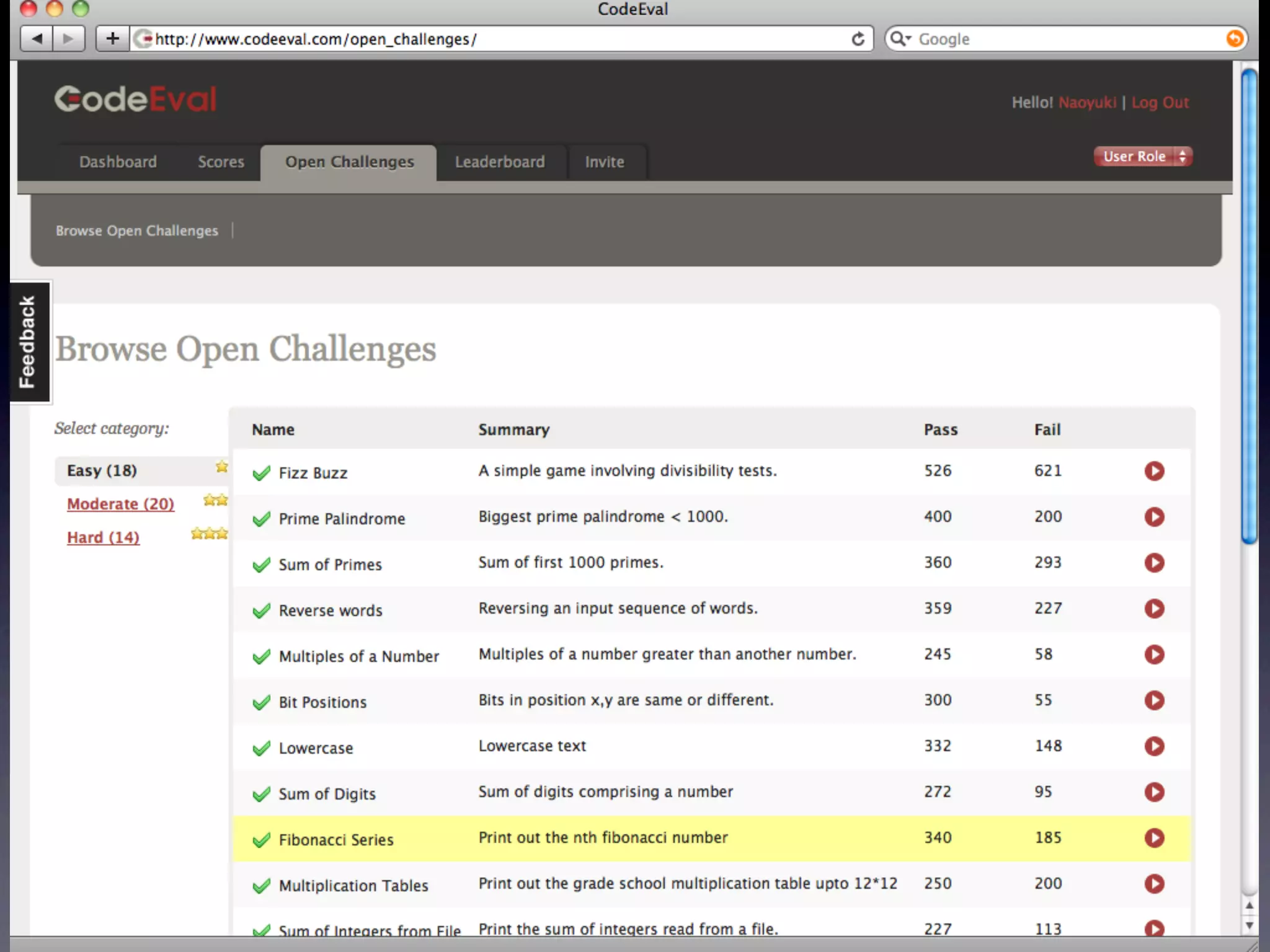Select the Open Challenges tab
1270x952 pixels.
[349, 162]
